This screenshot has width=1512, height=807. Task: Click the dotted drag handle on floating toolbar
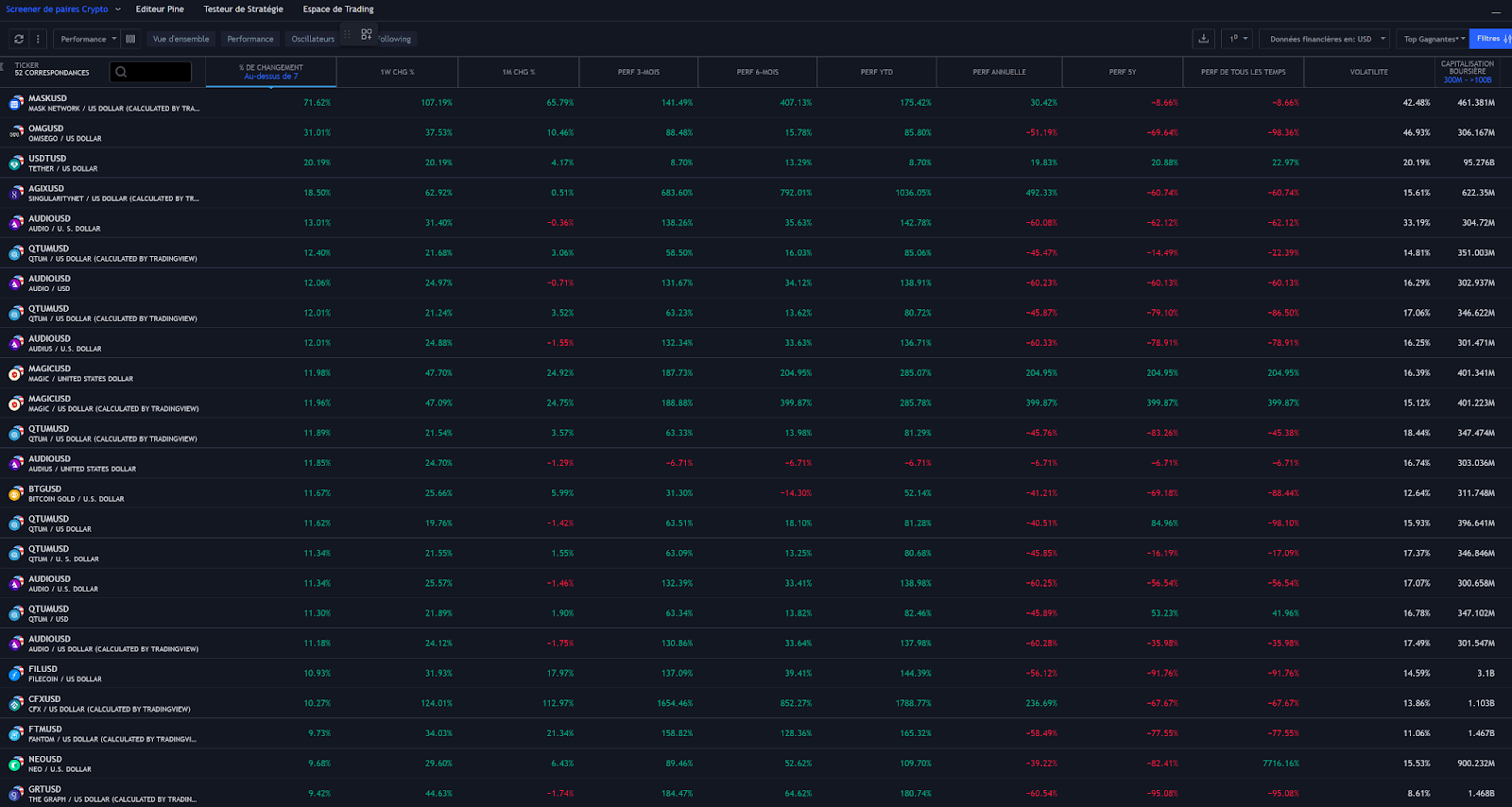tap(347, 34)
